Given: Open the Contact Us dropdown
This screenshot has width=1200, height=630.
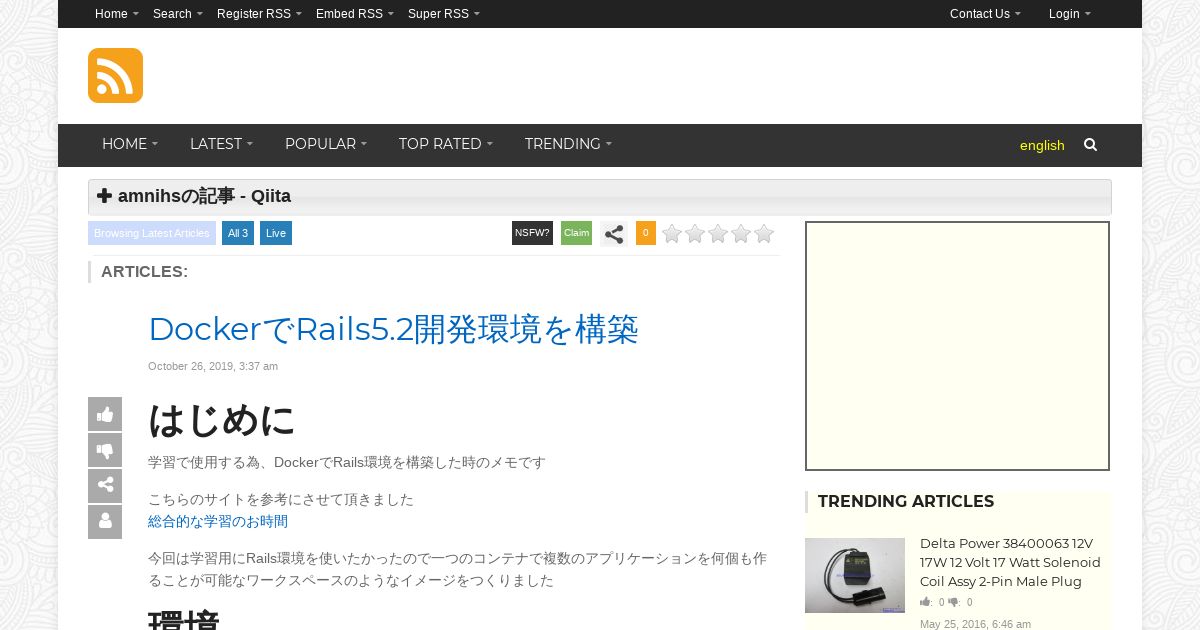Looking at the screenshot, I should pos(985,14).
